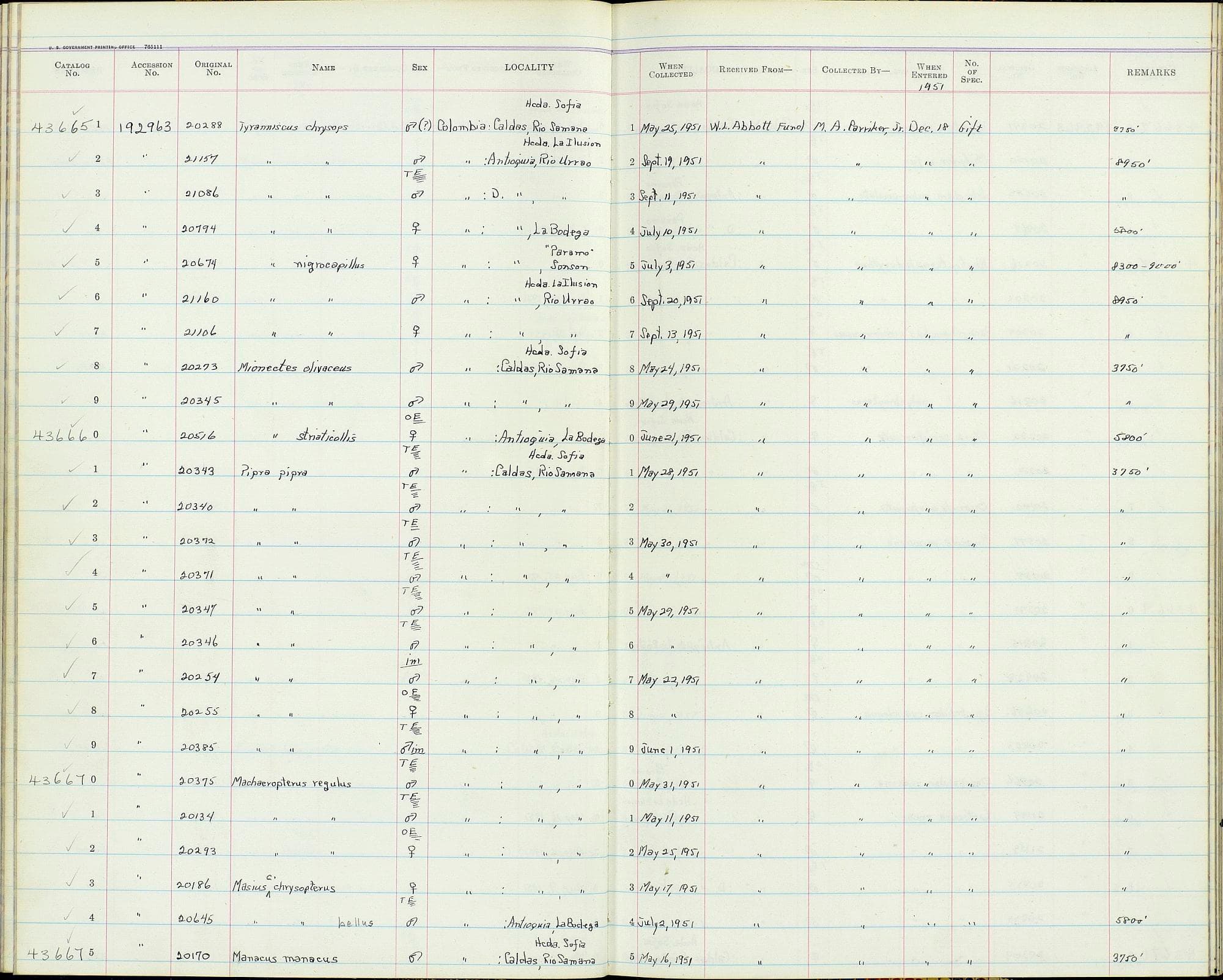Select original number 20288

(205, 127)
